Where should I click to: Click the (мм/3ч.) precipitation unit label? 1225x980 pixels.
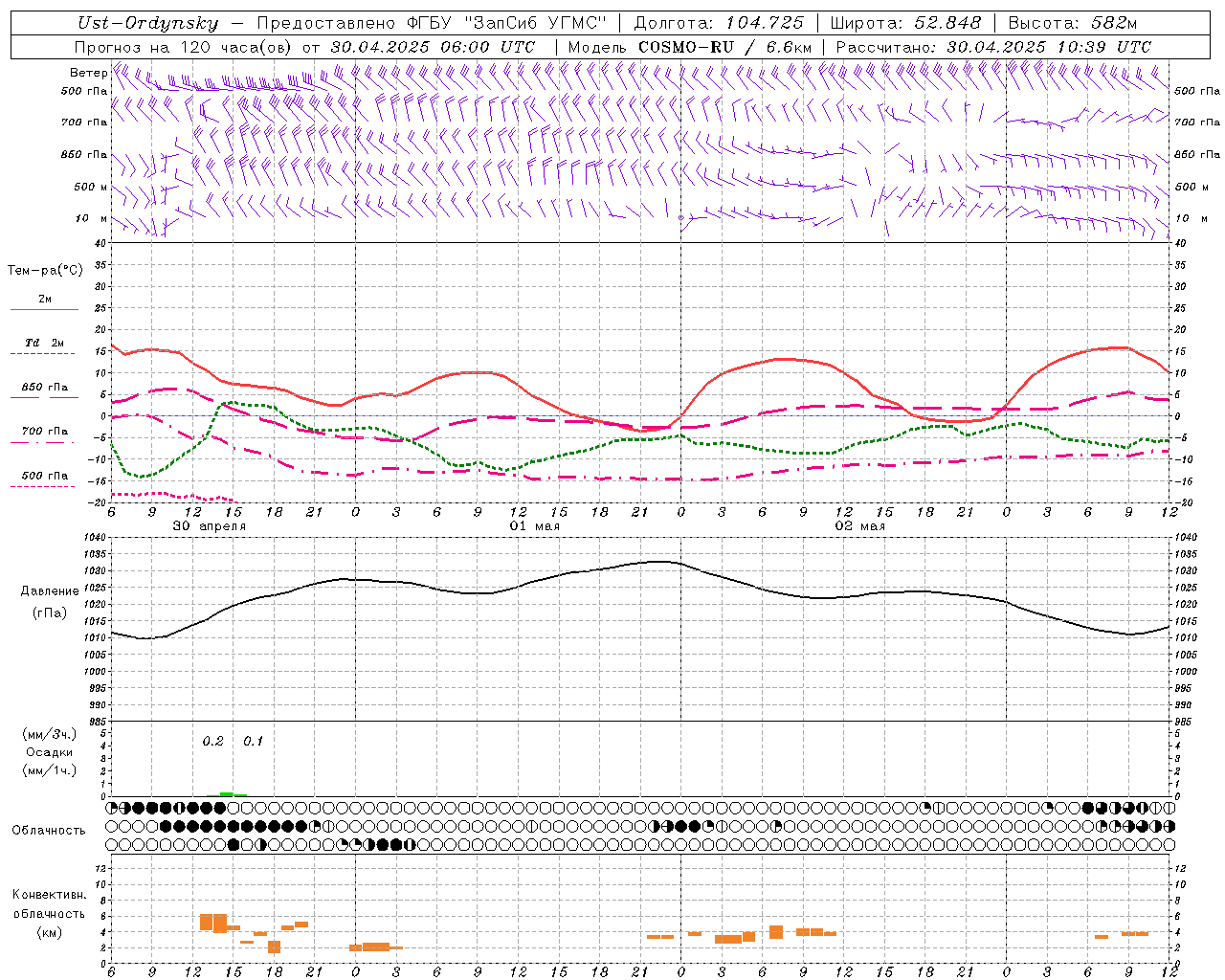[50, 734]
